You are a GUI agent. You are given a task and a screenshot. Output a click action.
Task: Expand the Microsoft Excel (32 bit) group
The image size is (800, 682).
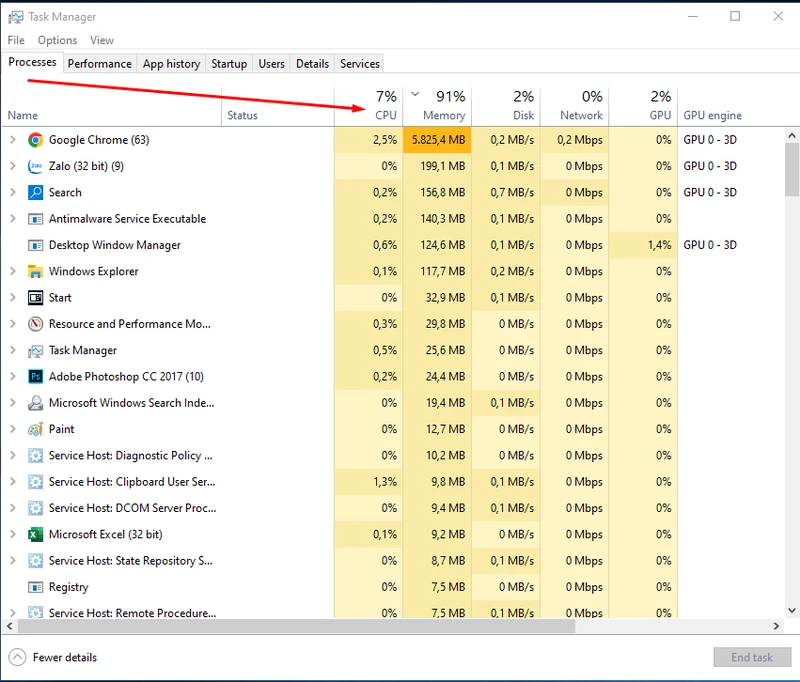(13, 535)
